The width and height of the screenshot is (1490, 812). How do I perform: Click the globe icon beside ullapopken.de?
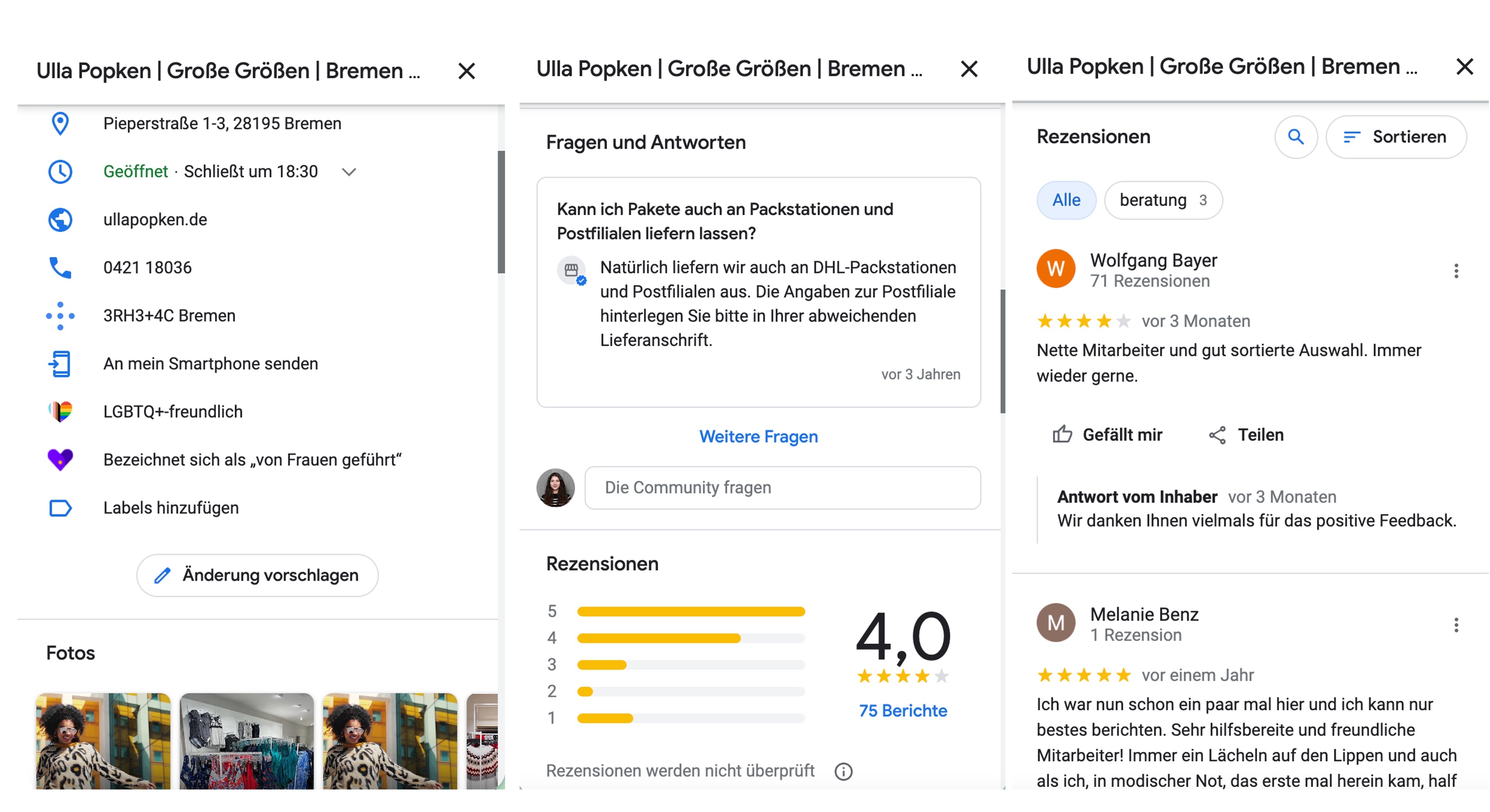pos(60,220)
